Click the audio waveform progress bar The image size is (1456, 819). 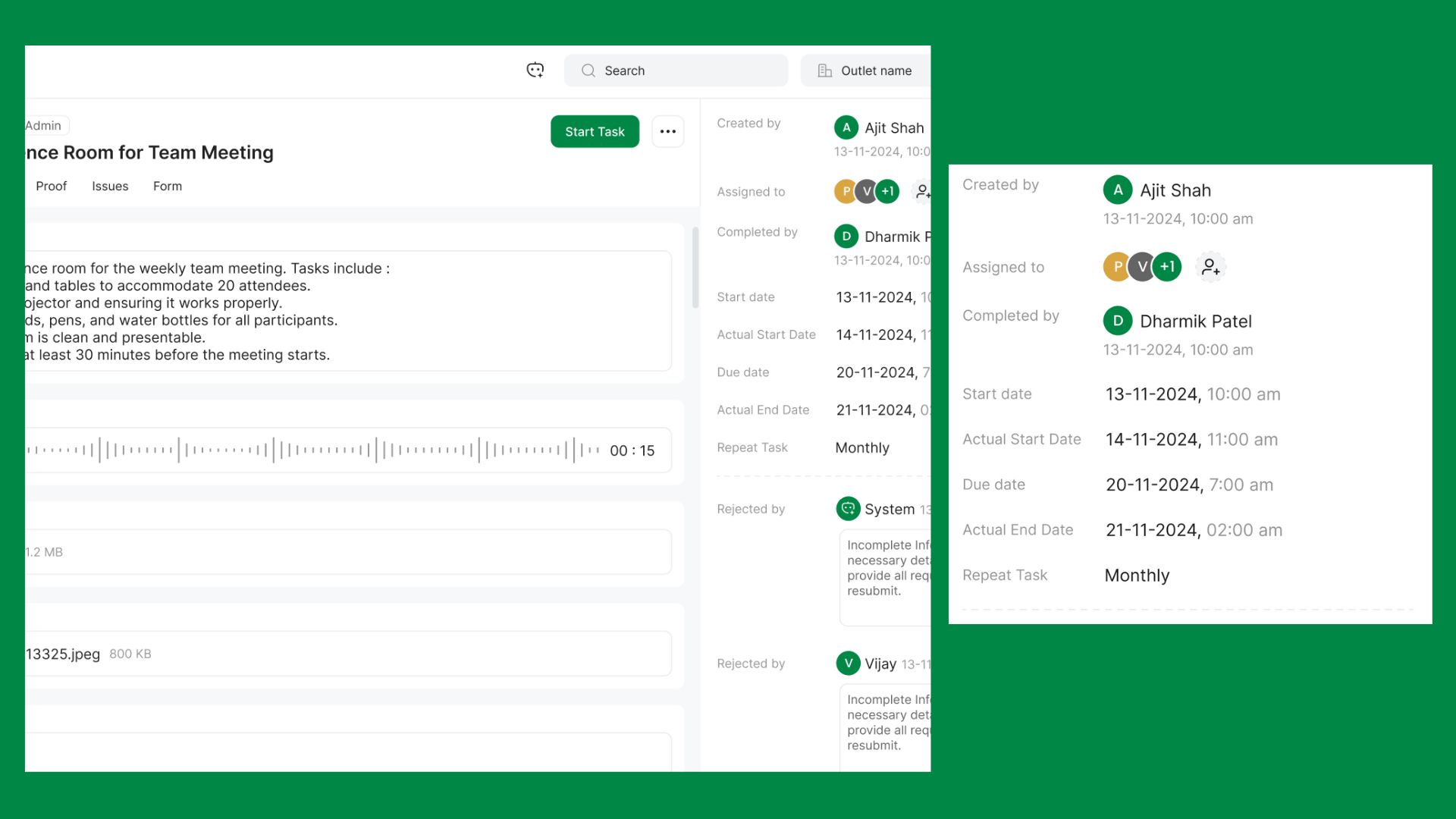coord(311,450)
